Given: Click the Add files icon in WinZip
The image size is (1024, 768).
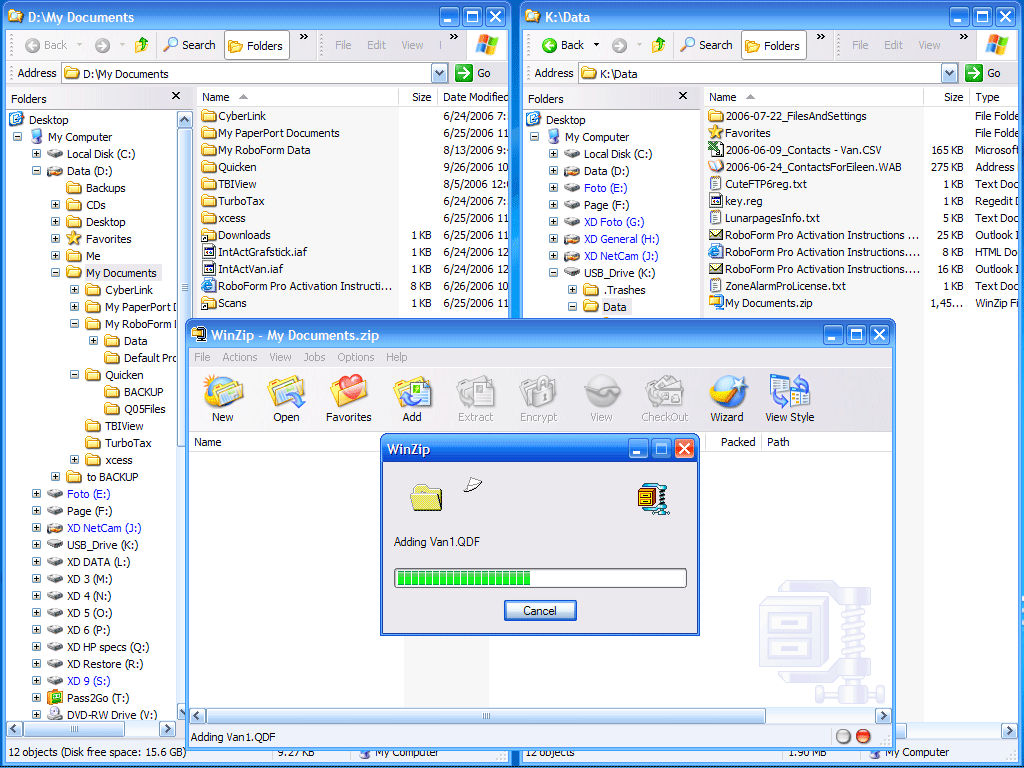Looking at the screenshot, I should 412,397.
